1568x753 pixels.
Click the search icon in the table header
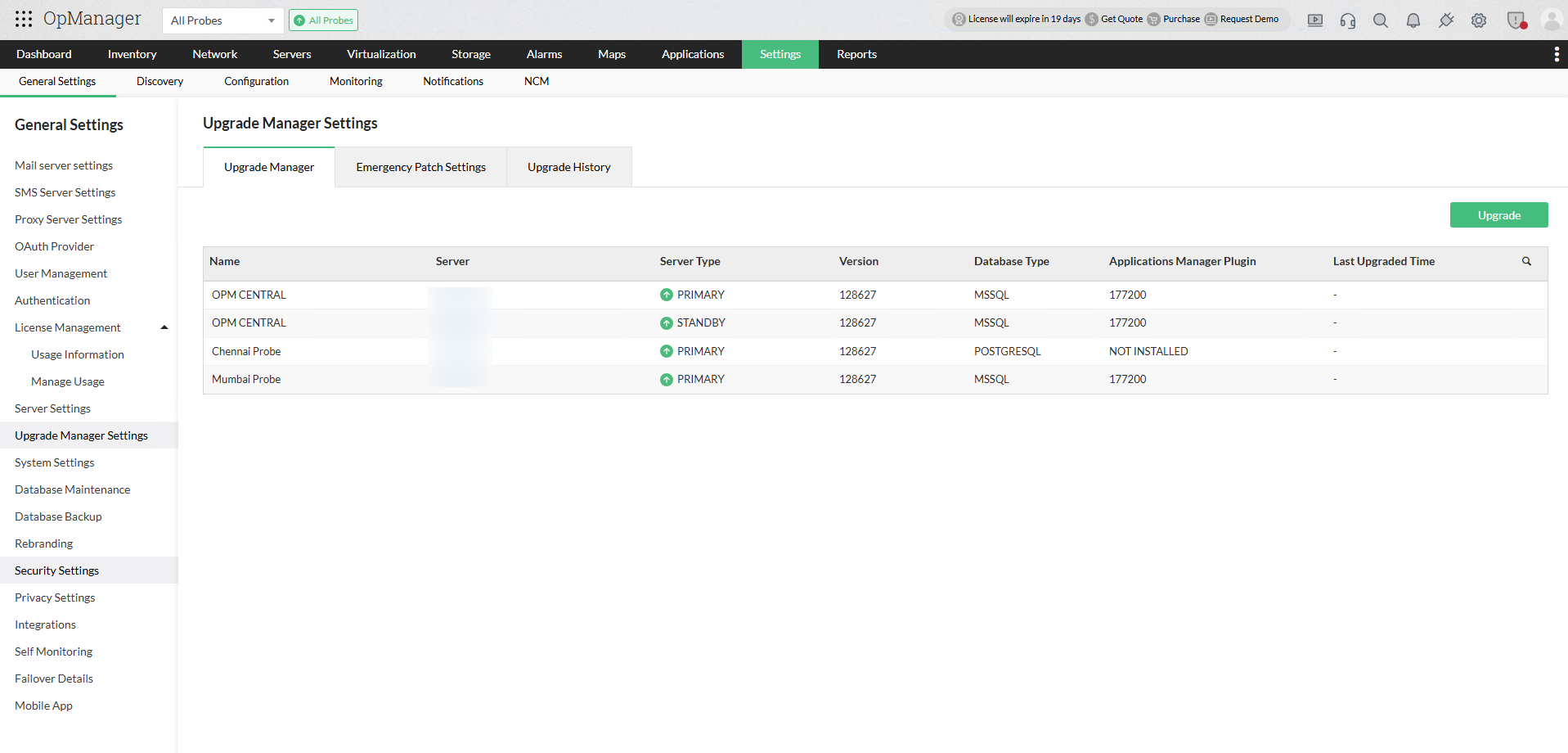tap(1526, 261)
